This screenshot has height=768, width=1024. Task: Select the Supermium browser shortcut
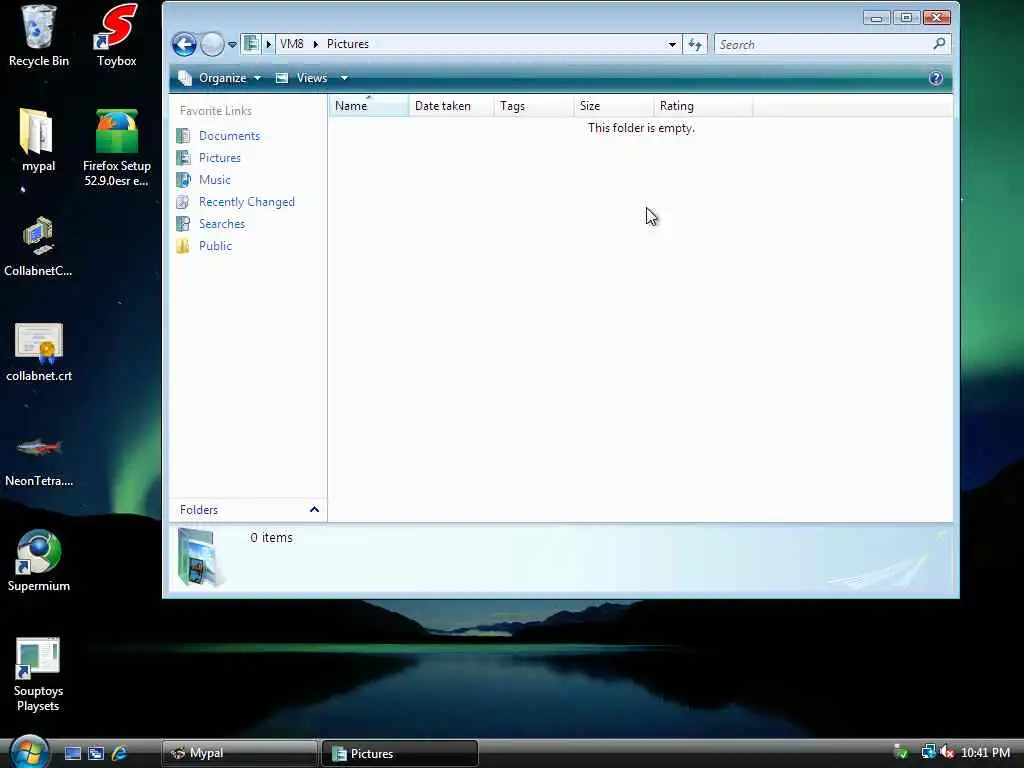(x=39, y=560)
